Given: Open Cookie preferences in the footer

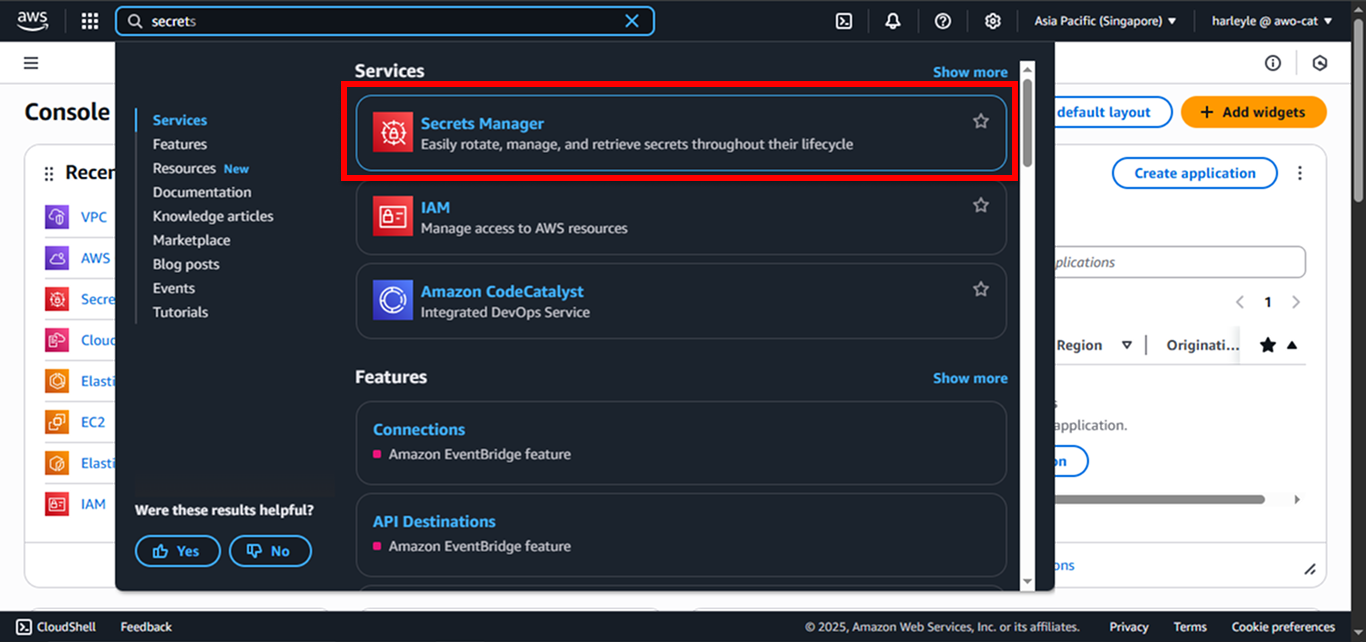Looking at the screenshot, I should point(1283,627).
